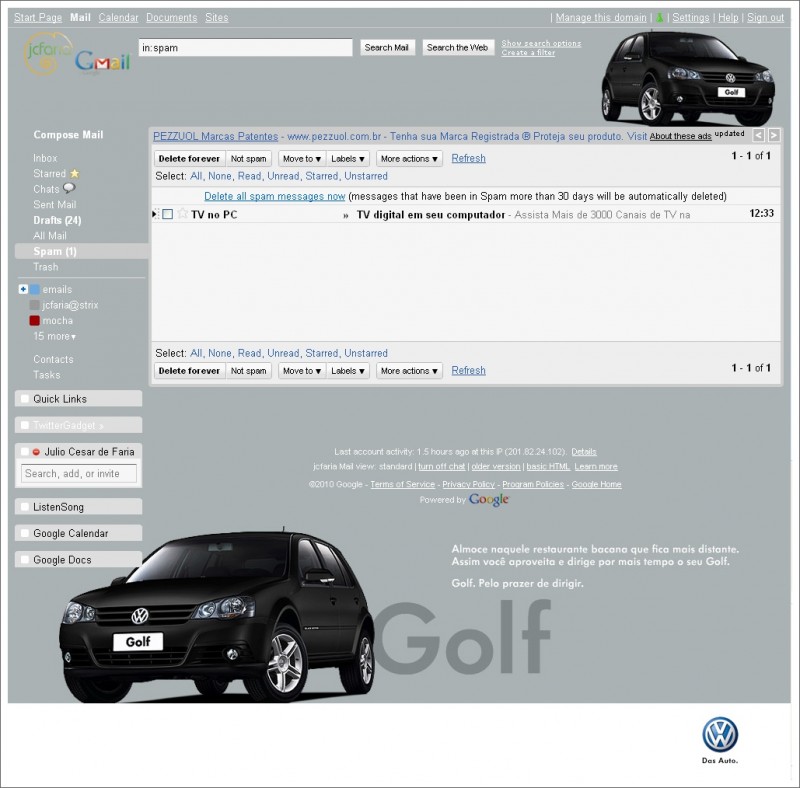This screenshot has width=800, height=788.
Task: Open the top More actions dropdown
Action: (x=409, y=159)
